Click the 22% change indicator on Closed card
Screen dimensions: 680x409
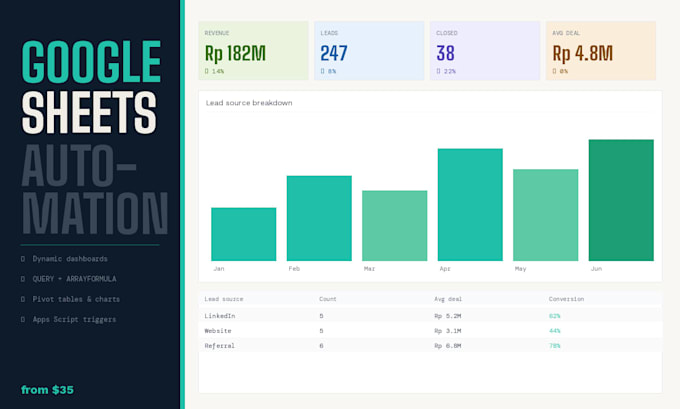pos(446,71)
